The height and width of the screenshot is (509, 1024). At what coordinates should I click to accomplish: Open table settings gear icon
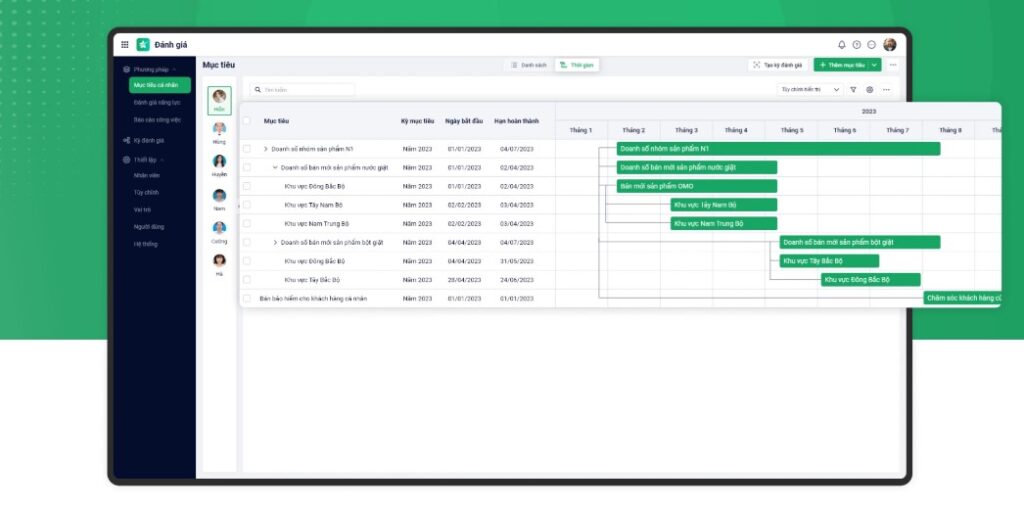click(869, 89)
